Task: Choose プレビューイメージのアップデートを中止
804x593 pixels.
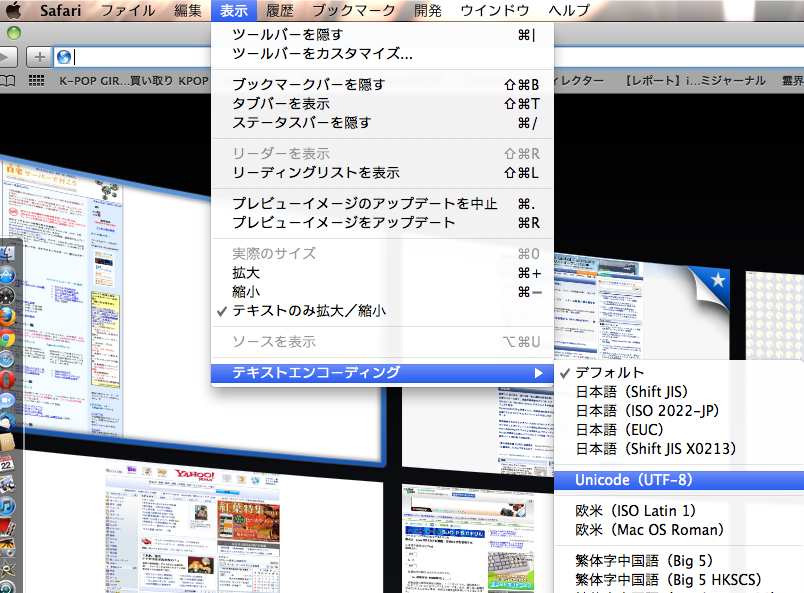Action: tap(383, 204)
